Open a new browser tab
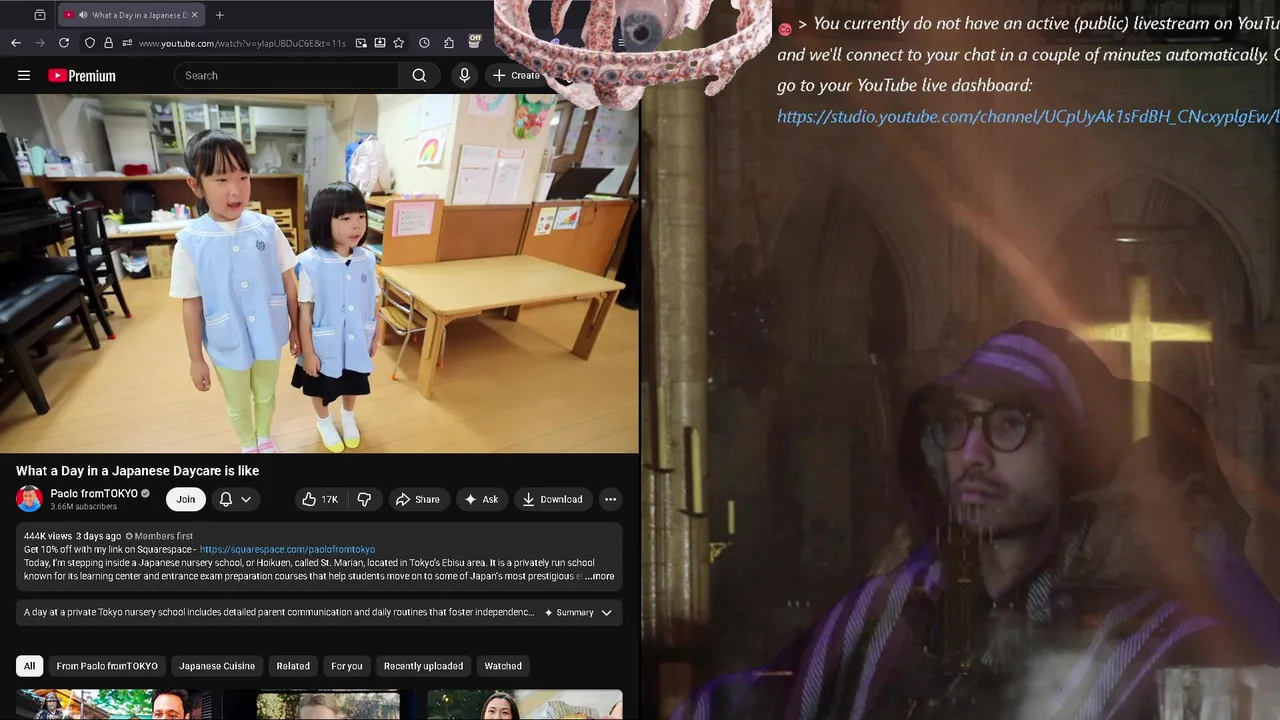The image size is (1280, 720). tap(219, 15)
